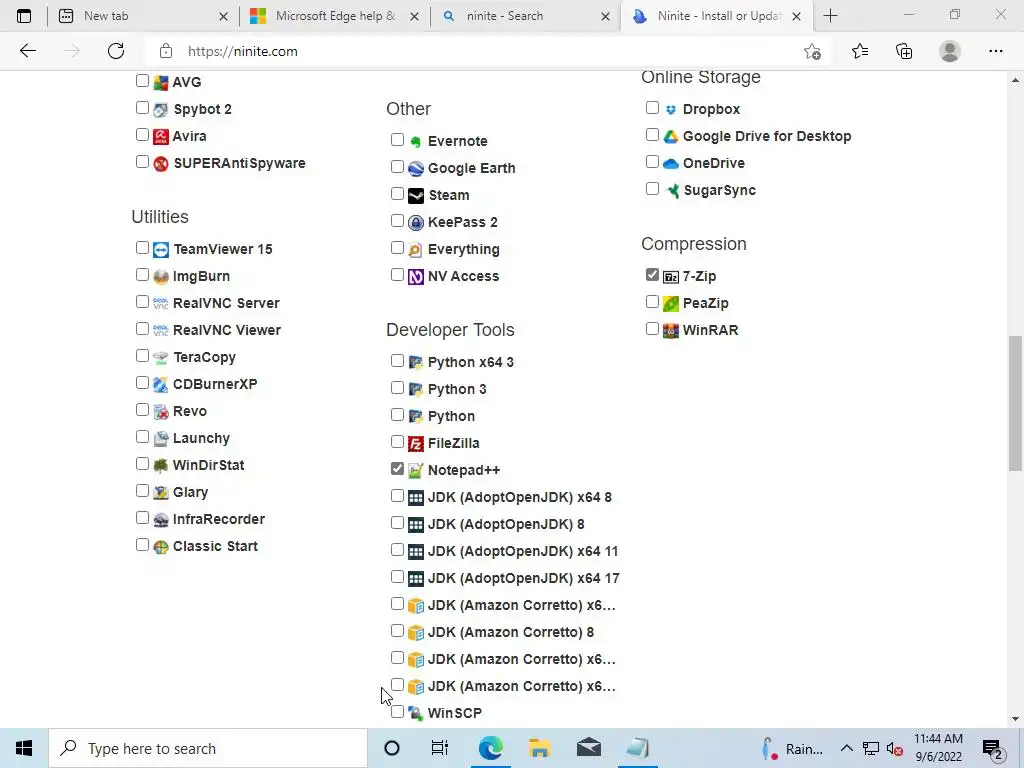Screen dimensions: 1024x768
Task: Click the ninite.com address bar
Action: click(x=487, y=51)
